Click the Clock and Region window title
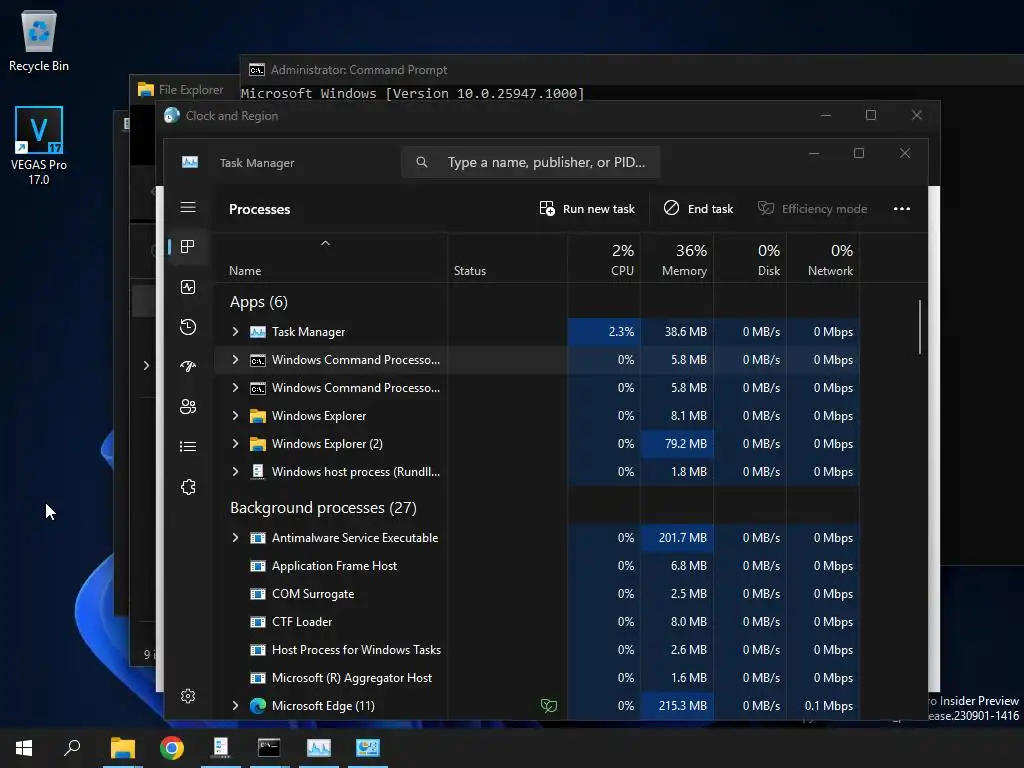The height and width of the screenshot is (768, 1024). (x=232, y=116)
